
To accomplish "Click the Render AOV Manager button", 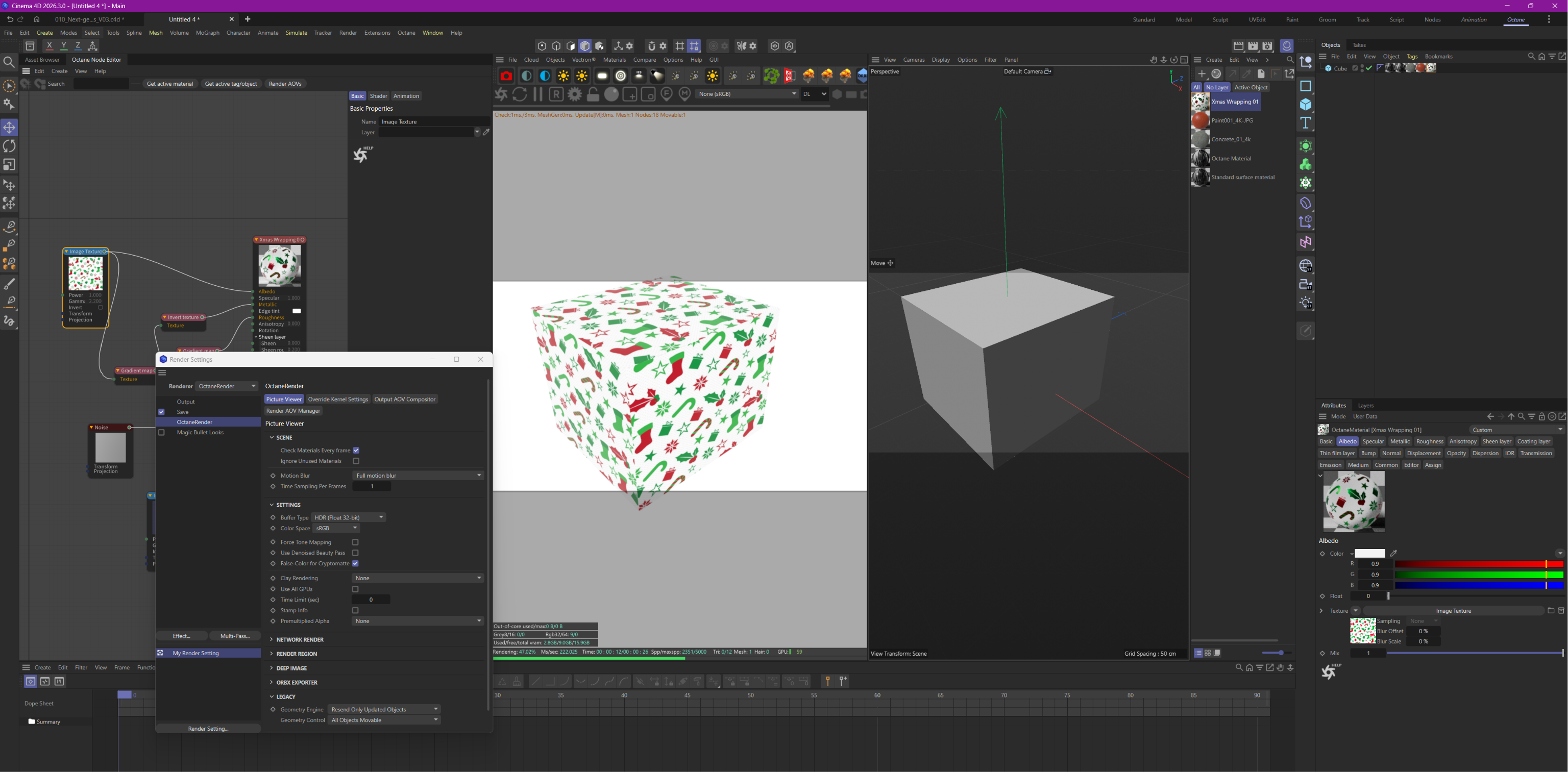I will tap(293, 411).
